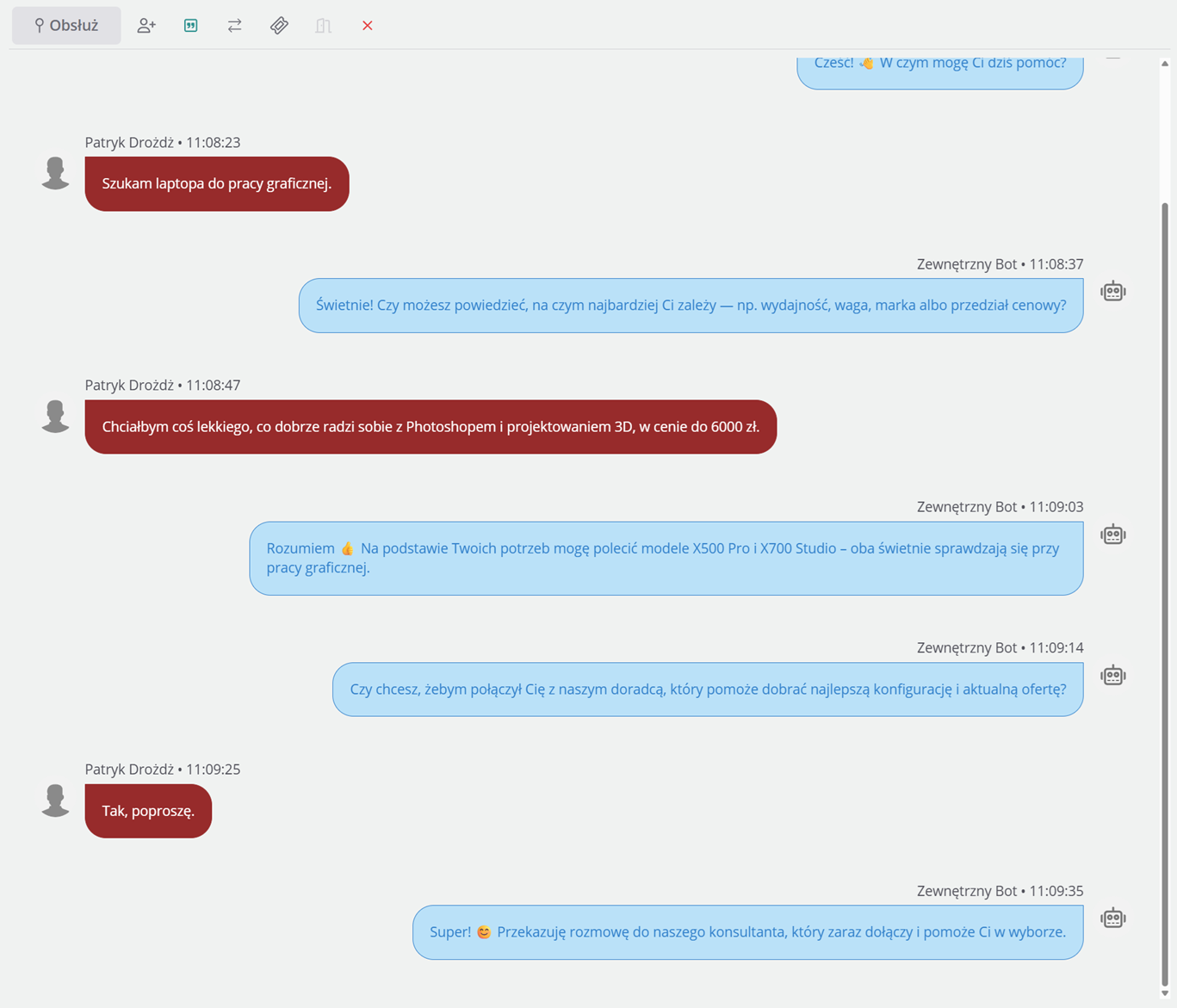Click the add participant icon
Viewport: 1177px width, 1008px height.
point(146,26)
